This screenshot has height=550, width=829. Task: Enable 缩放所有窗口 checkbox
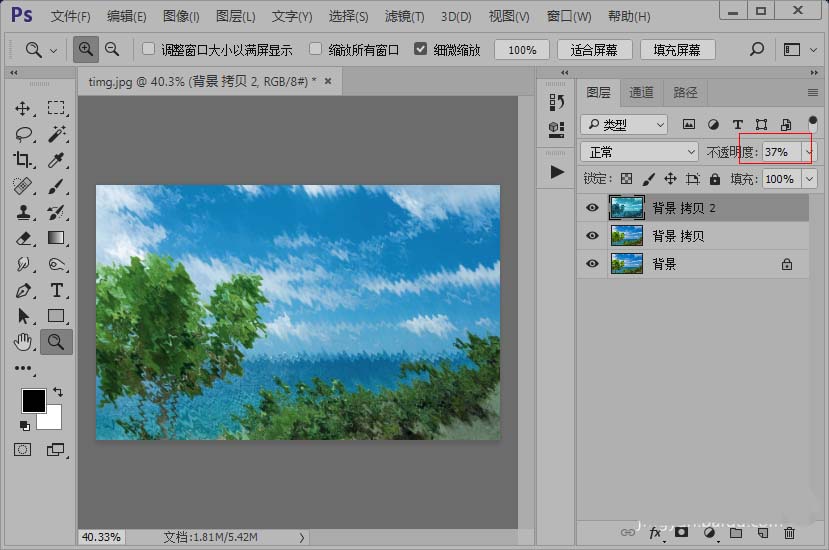coord(316,49)
